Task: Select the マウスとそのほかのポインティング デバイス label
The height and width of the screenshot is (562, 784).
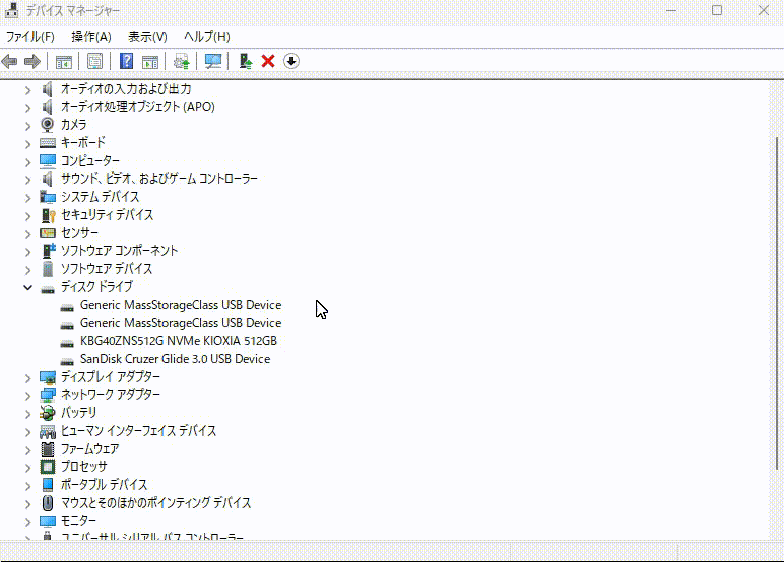Action: tap(156, 502)
